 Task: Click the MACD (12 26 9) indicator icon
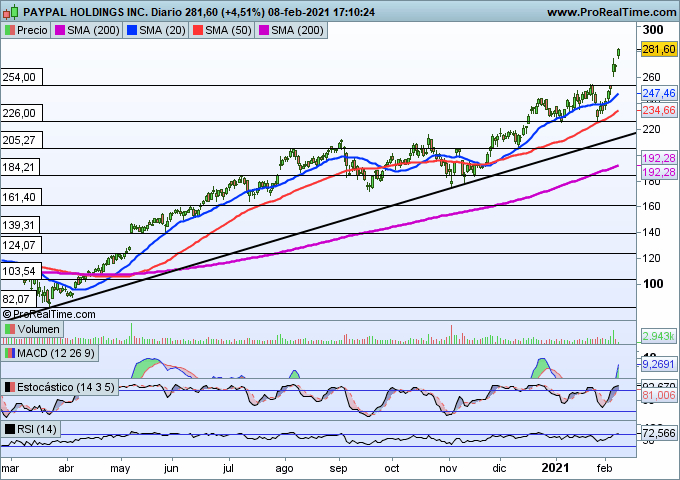click(10, 353)
